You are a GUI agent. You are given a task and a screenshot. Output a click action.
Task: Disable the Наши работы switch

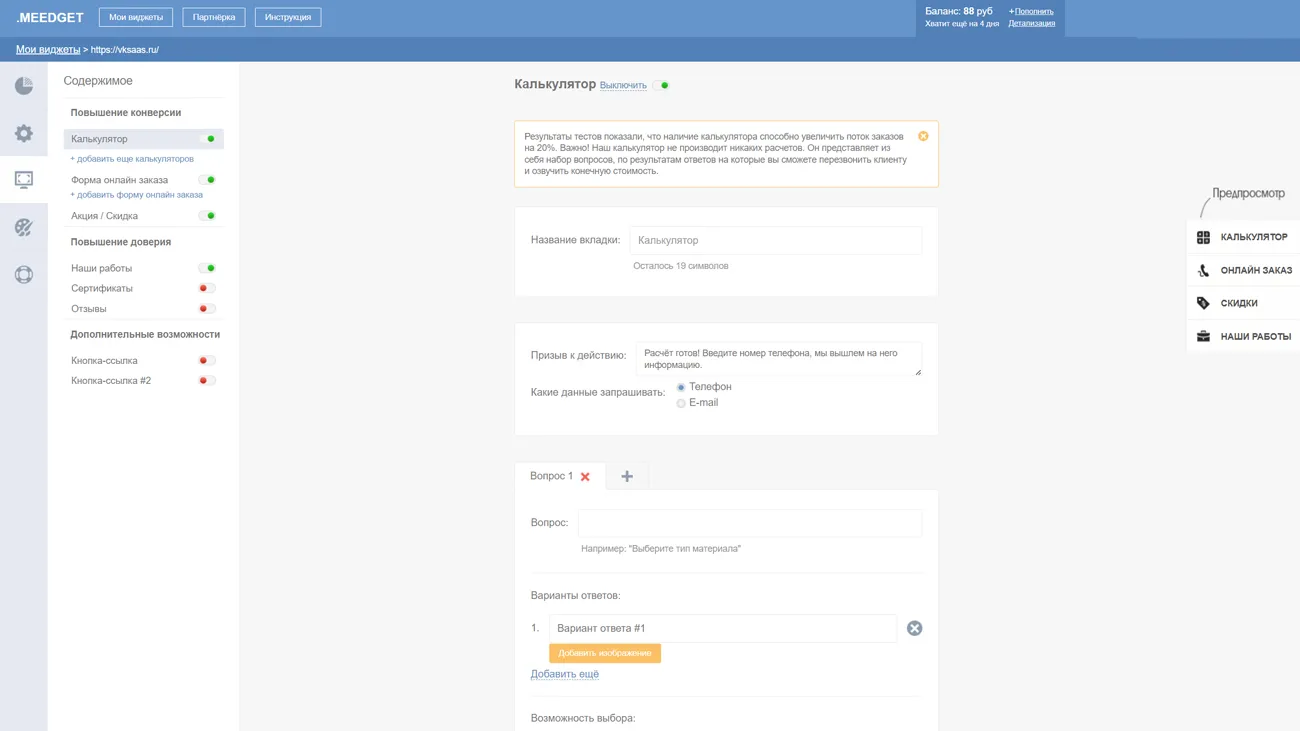[x=207, y=268]
